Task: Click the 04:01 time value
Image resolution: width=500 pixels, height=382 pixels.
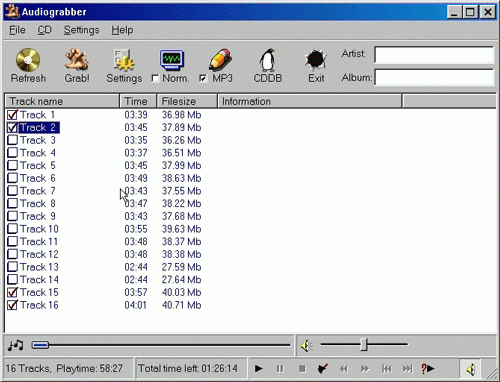Action: (x=136, y=305)
